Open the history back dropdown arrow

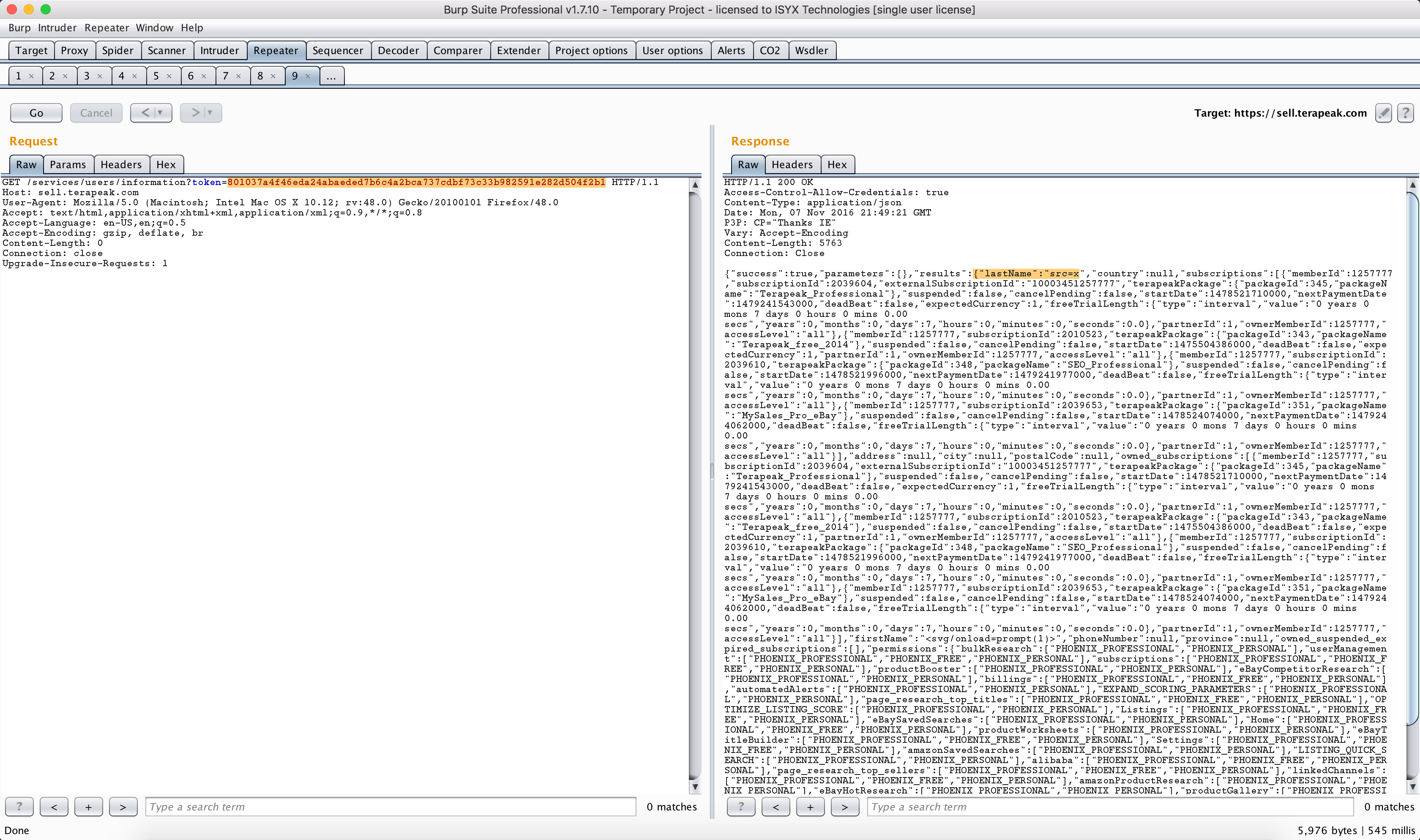coord(161,113)
